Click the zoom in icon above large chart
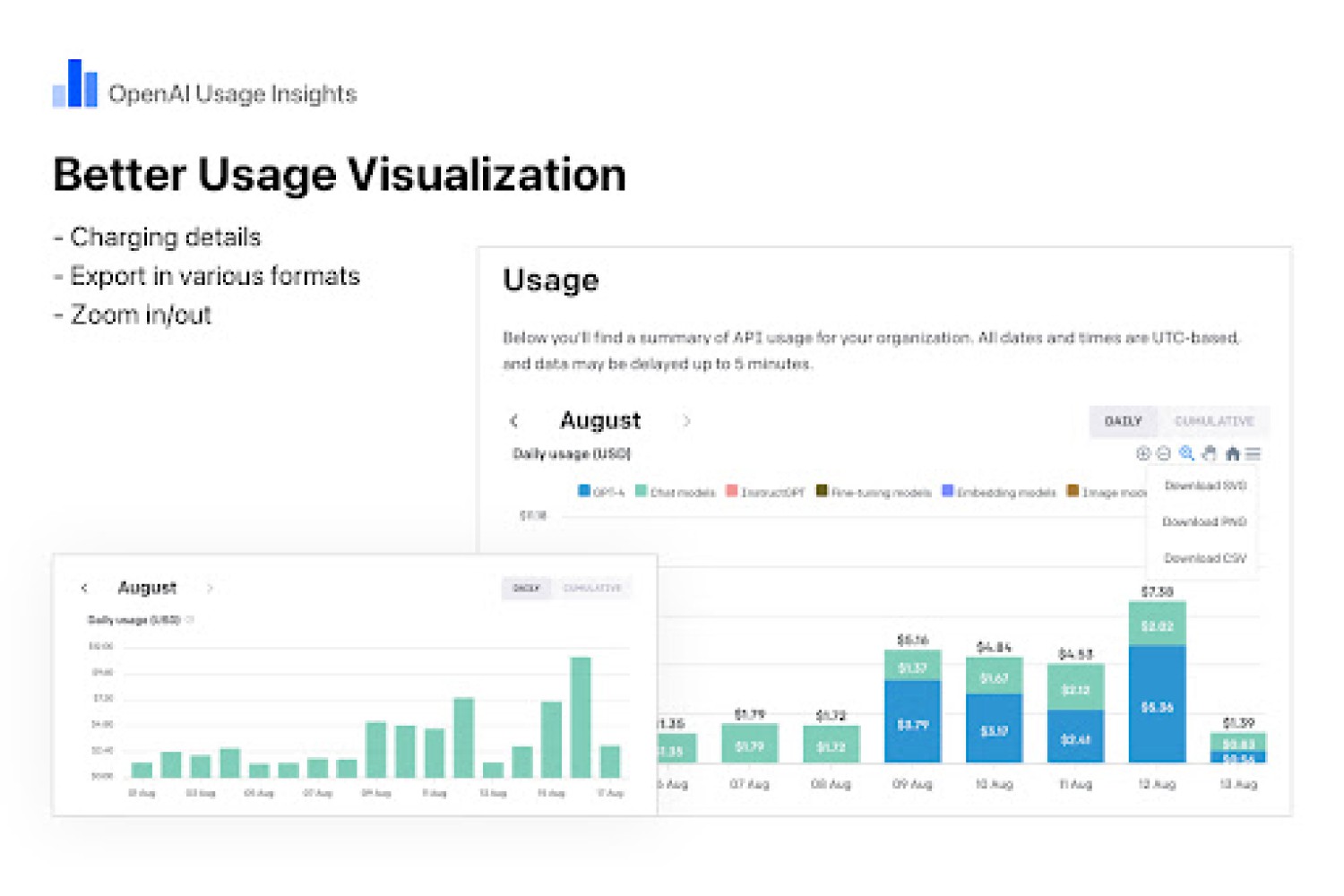Screen dimensions: 1344x896 (x=1142, y=453)
